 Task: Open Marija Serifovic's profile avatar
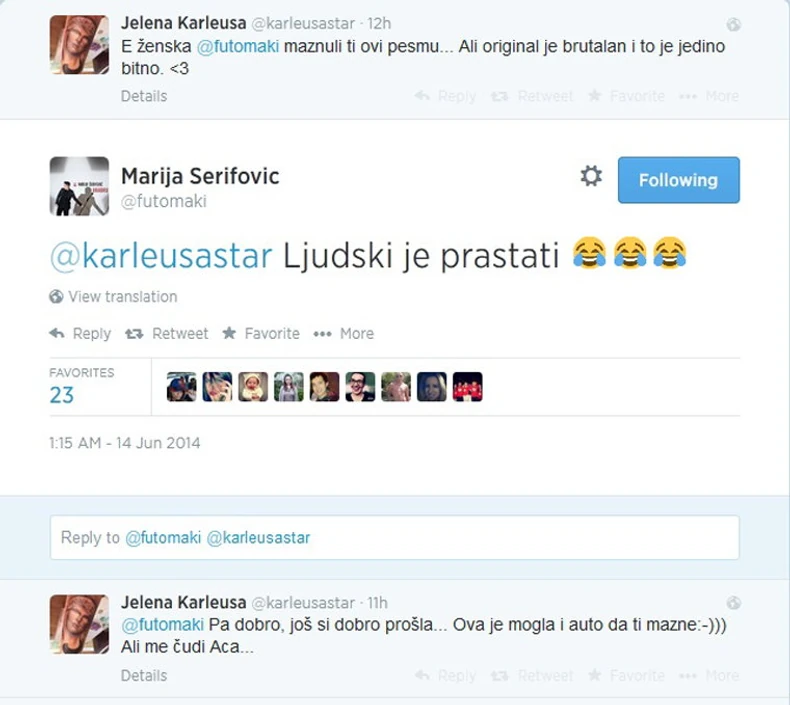coord(79,186)
